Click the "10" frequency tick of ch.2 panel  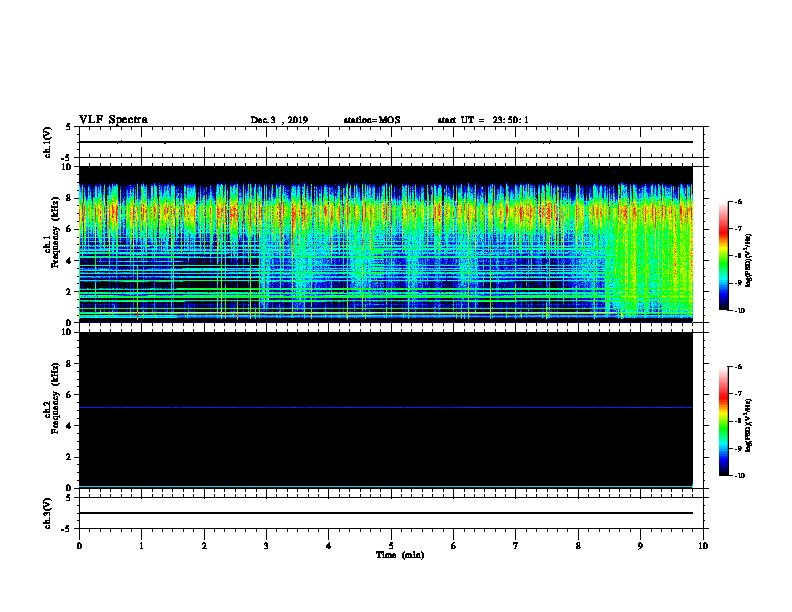[66, 332]
